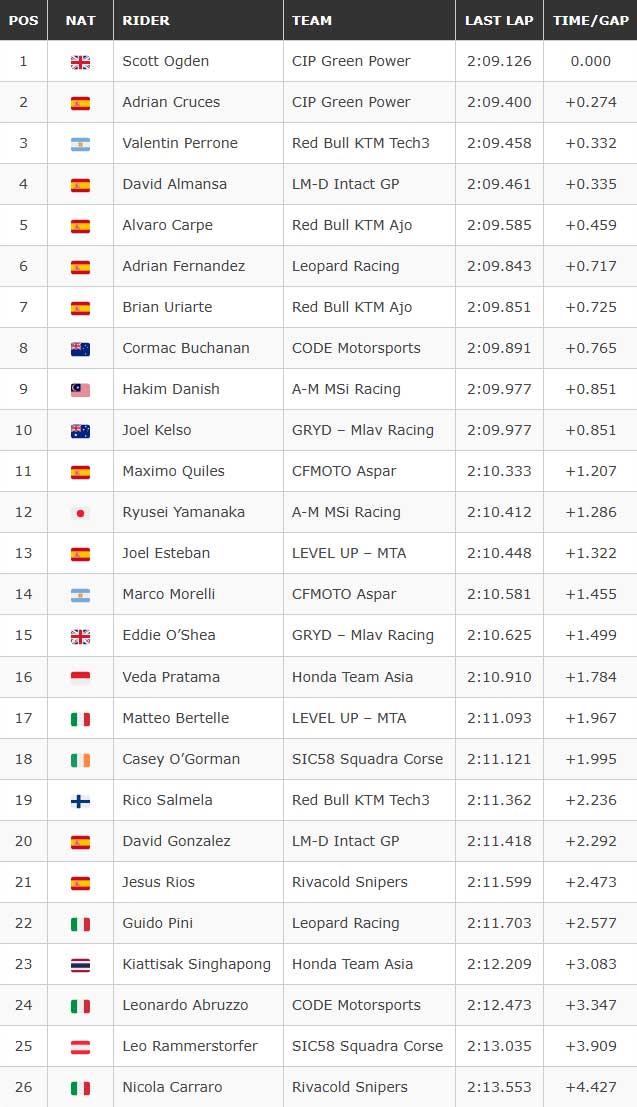Click the Malaysian flag next to Hakim Danish
The width and height of the screenshot is (637, 1107).
[x=81, y=390]
